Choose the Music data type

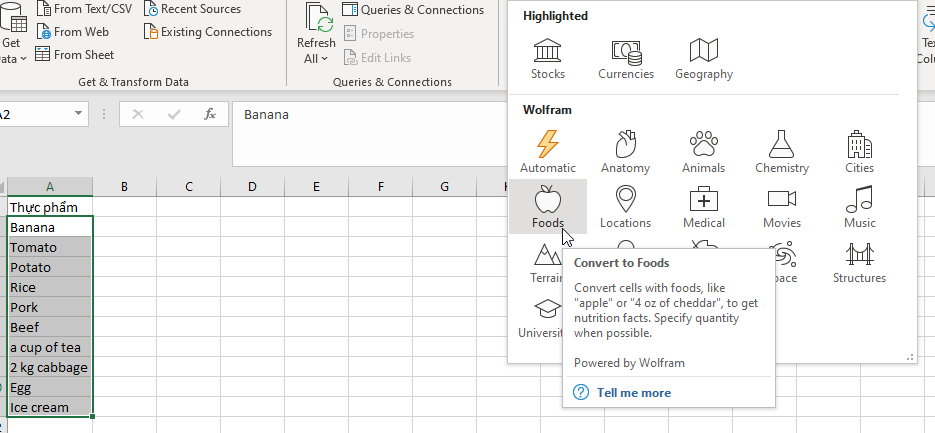pyautogui.click(x=859, y=206)
